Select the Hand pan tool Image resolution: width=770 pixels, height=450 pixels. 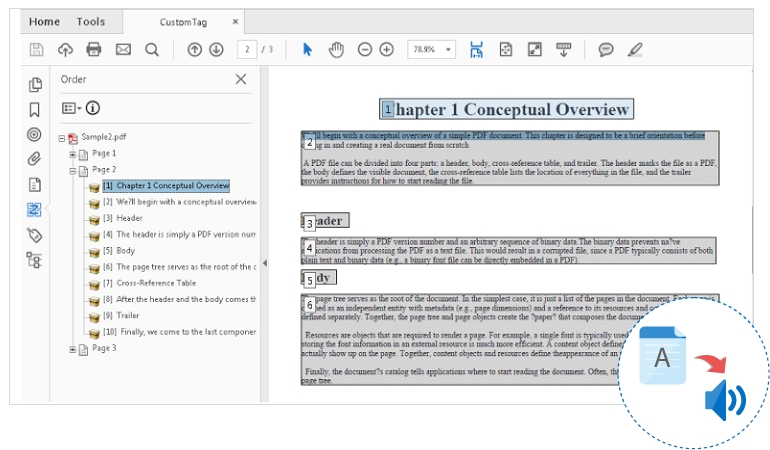336,49
